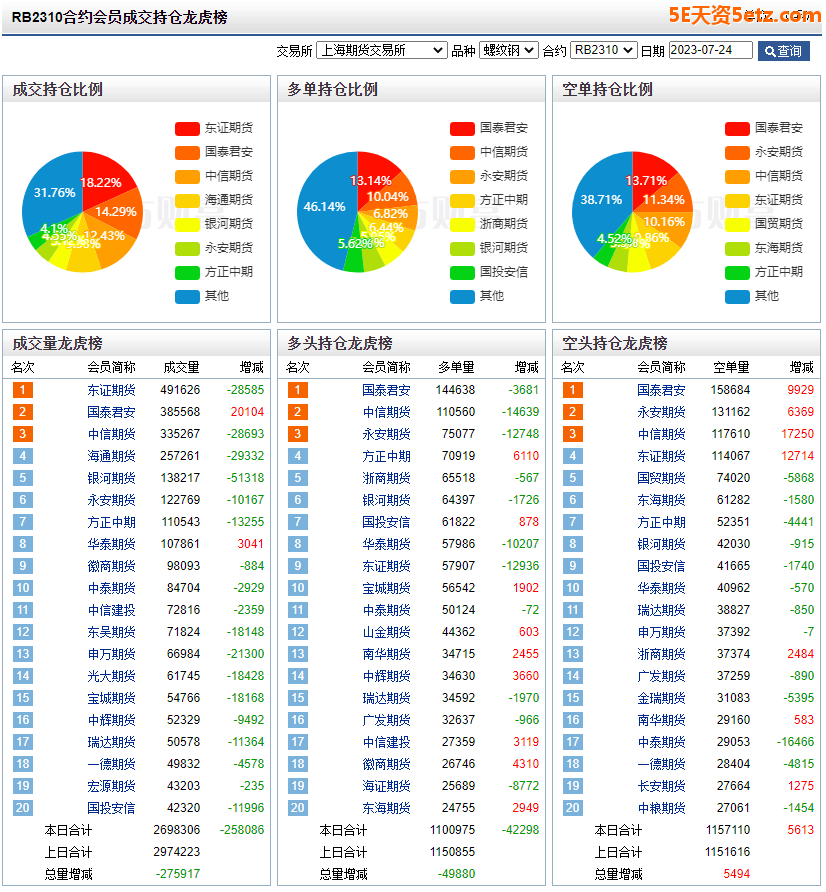Open the 合约 RB2310 dropdown
Viewport: 826px width, 892px height.
(x=604, y=50)
